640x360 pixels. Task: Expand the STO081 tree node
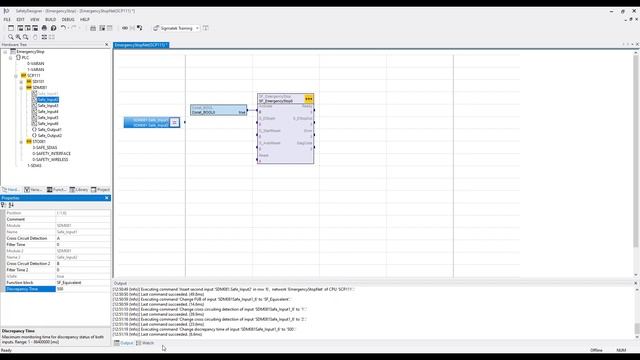tap(21, 142)
